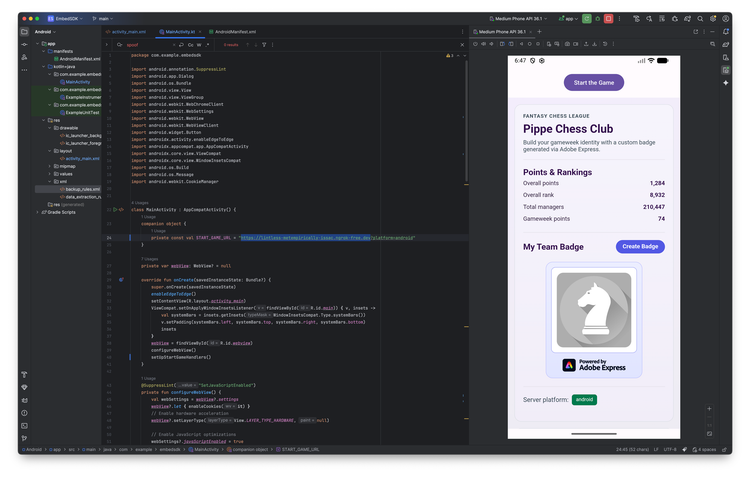
Task: Open the Gemini sparkle tool window
Action: (725, 83)
